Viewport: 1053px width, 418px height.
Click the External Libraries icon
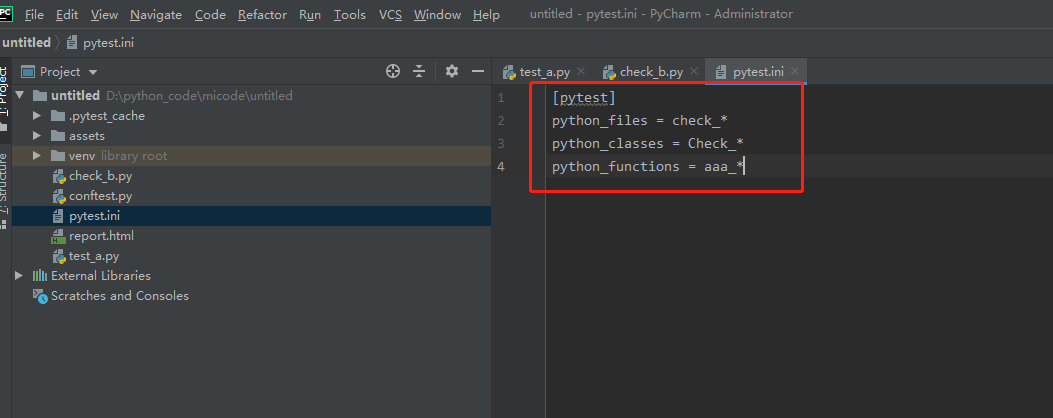(40, 276)
